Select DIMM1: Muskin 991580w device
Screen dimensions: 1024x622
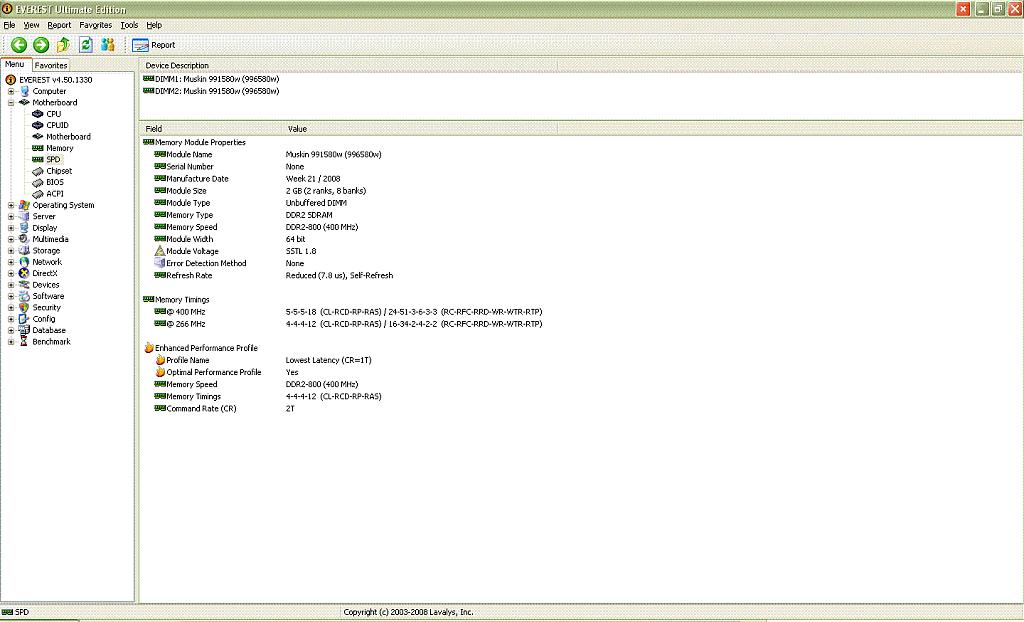211,79
